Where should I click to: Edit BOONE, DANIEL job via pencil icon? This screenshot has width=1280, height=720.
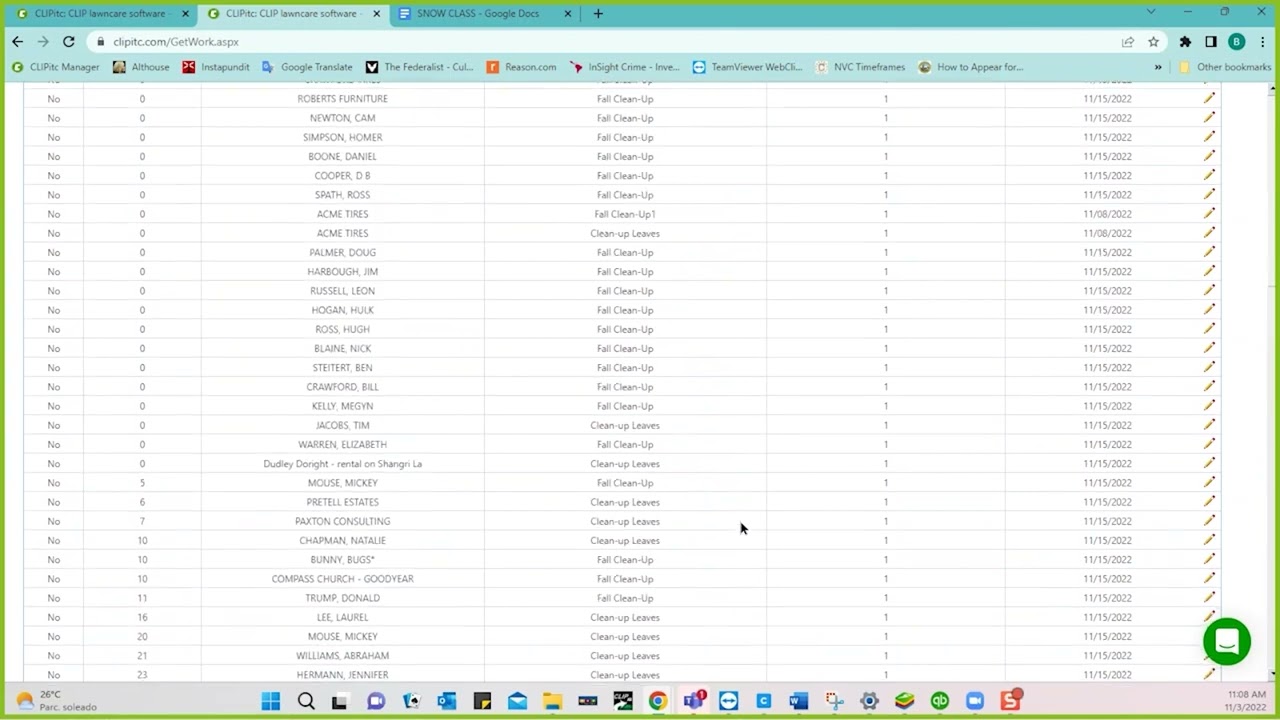[1209, 156]
